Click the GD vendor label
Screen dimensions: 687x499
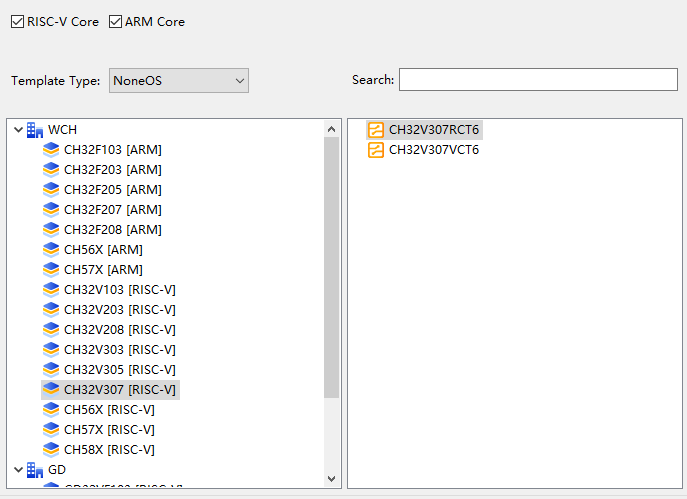(x=57, y=470)
